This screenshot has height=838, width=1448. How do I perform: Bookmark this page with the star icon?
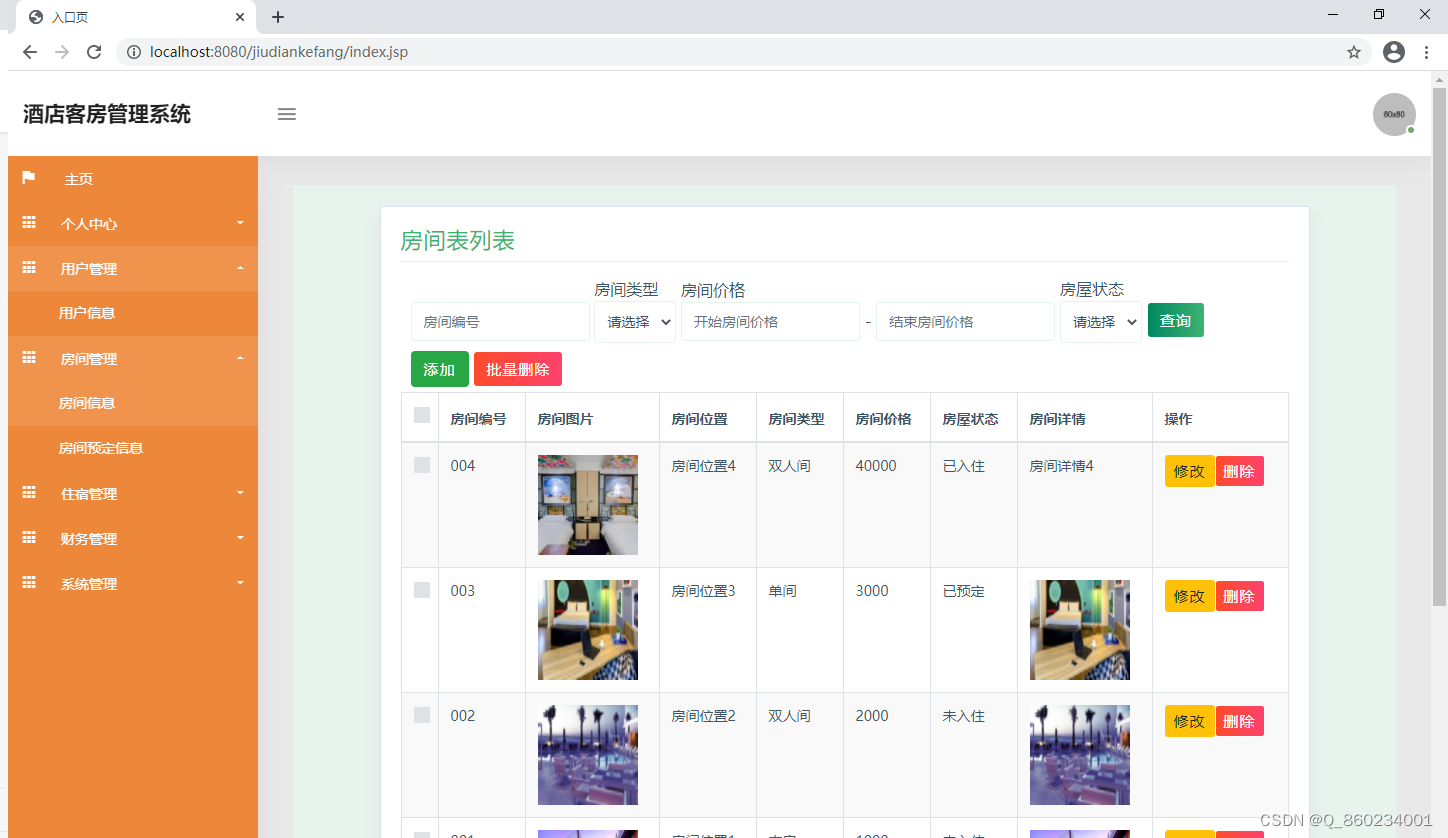(x=1354, y=52)
